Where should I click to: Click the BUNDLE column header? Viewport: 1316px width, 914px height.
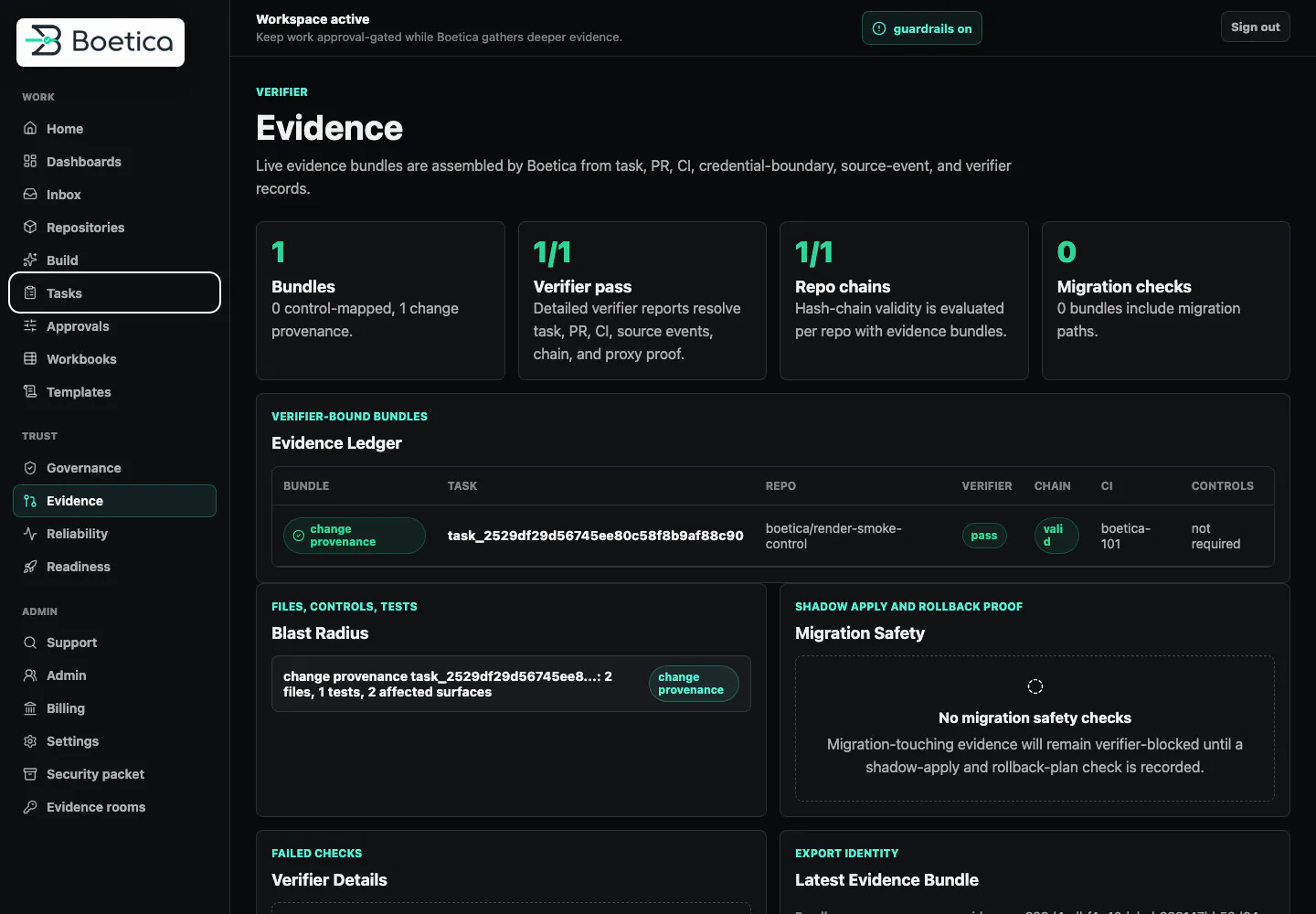point(306,486)
